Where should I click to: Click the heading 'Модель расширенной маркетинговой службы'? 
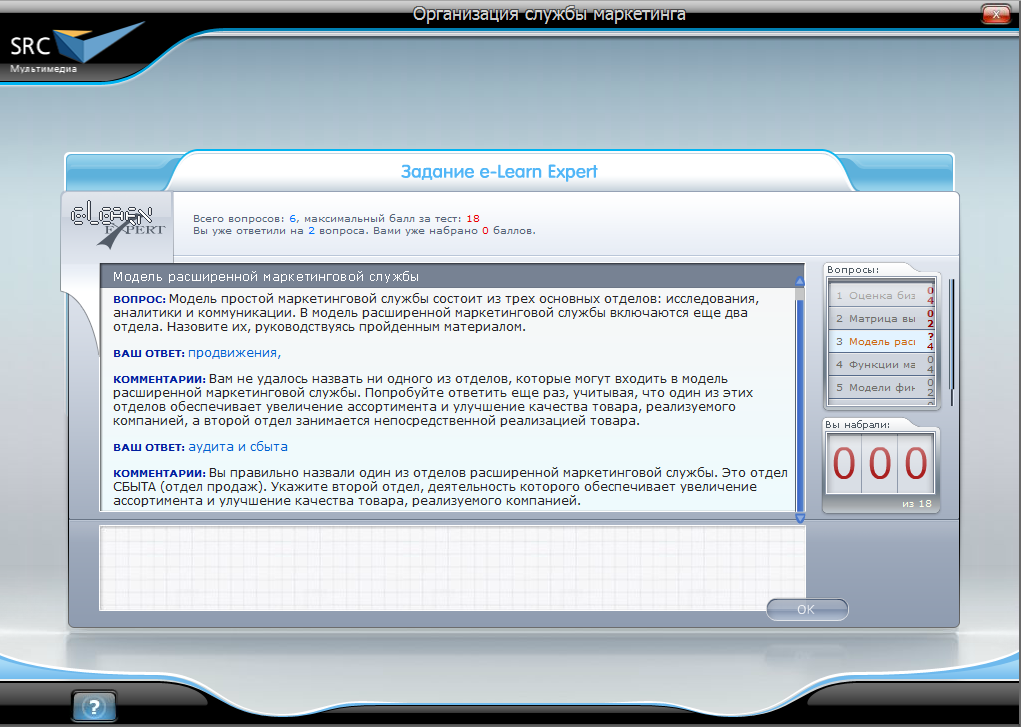(x=266, y=277)
